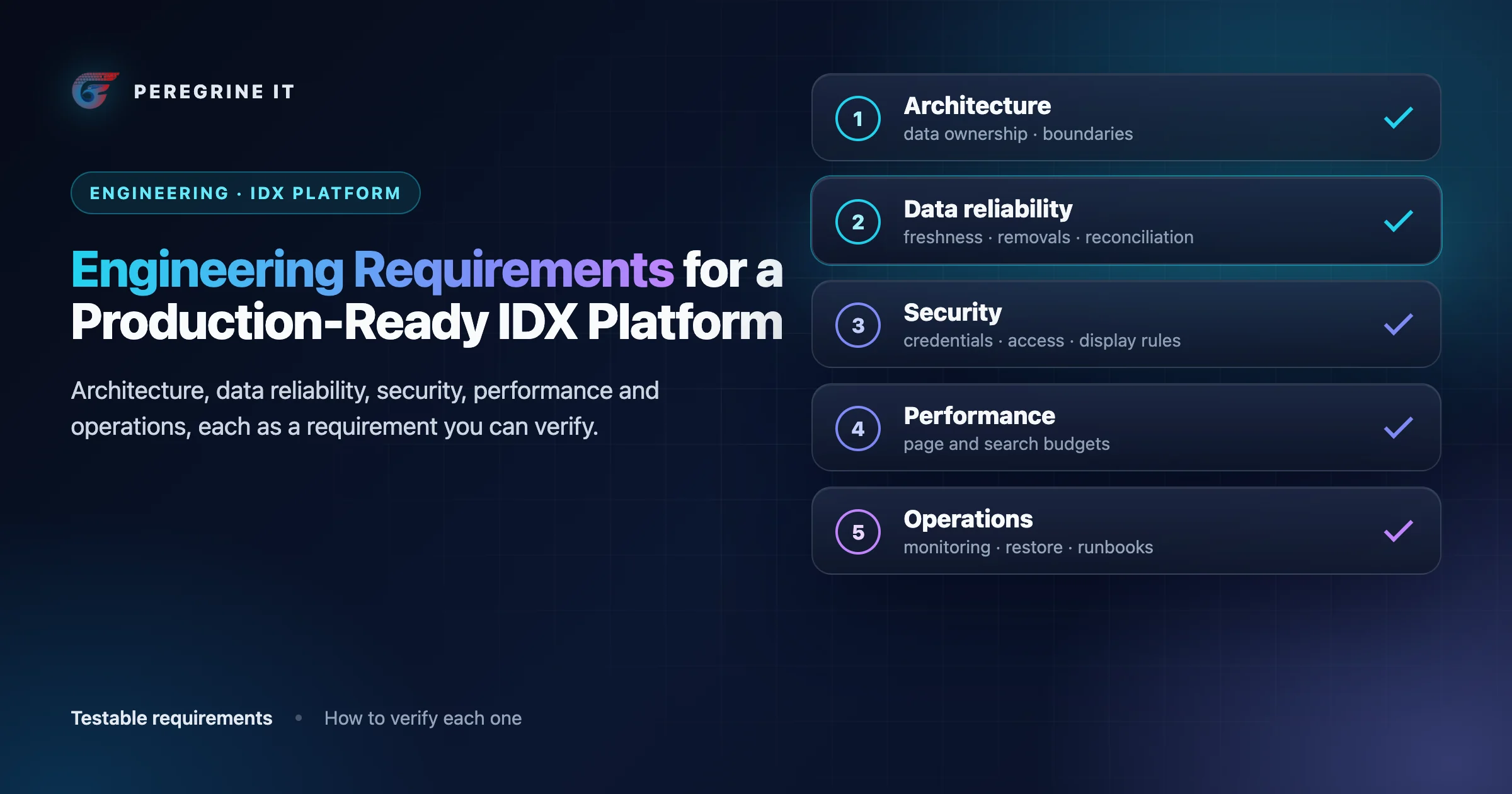Click the checkmark on the Performance card
The width and height of the screenshot is (1512, 794).
(x=1399, y=428)
